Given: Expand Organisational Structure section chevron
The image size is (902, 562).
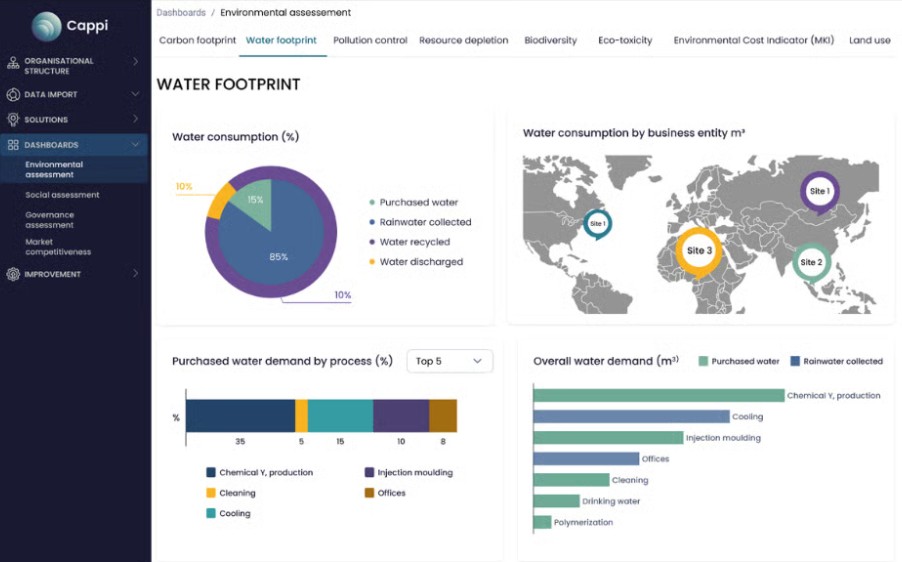Looking at the screenshot, I should tap(136, 62).
